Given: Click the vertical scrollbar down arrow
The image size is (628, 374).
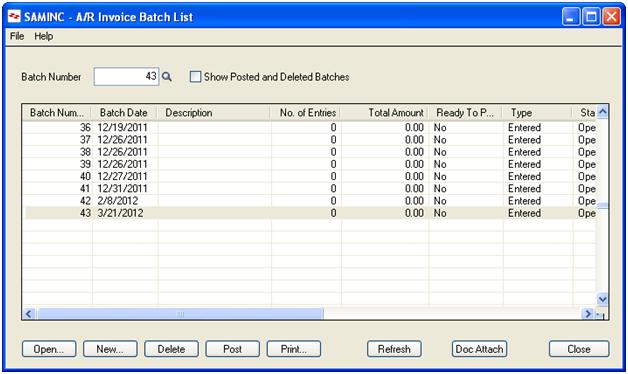Looking at the screenshot, I should click(602, 299).
